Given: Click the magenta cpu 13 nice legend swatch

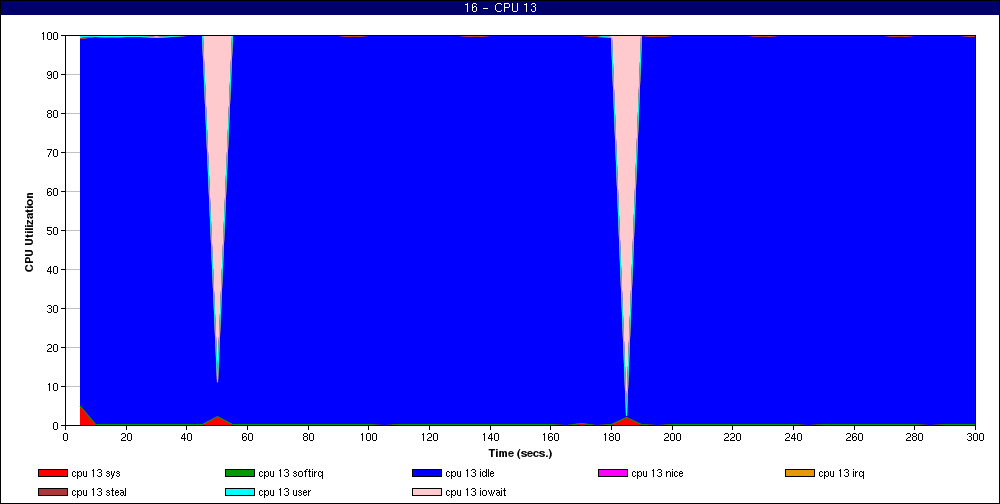Looking at the screenshot, I should 613,473.
